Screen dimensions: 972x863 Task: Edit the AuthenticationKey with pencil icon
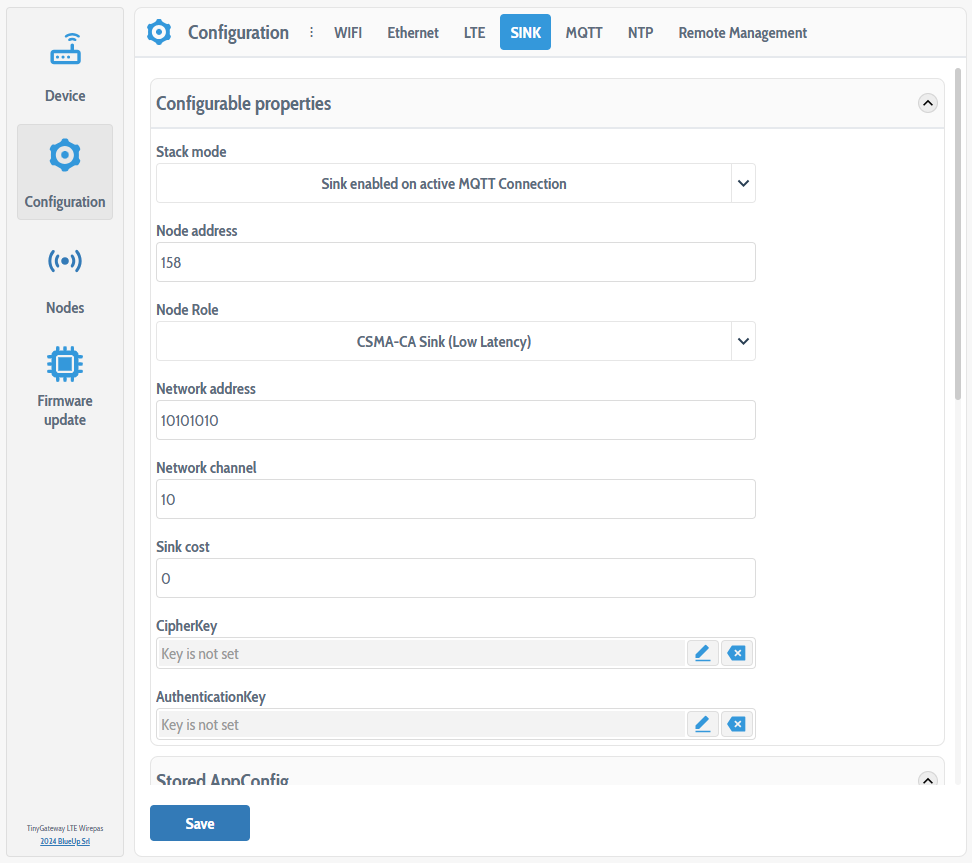click(x=702, y=724)
